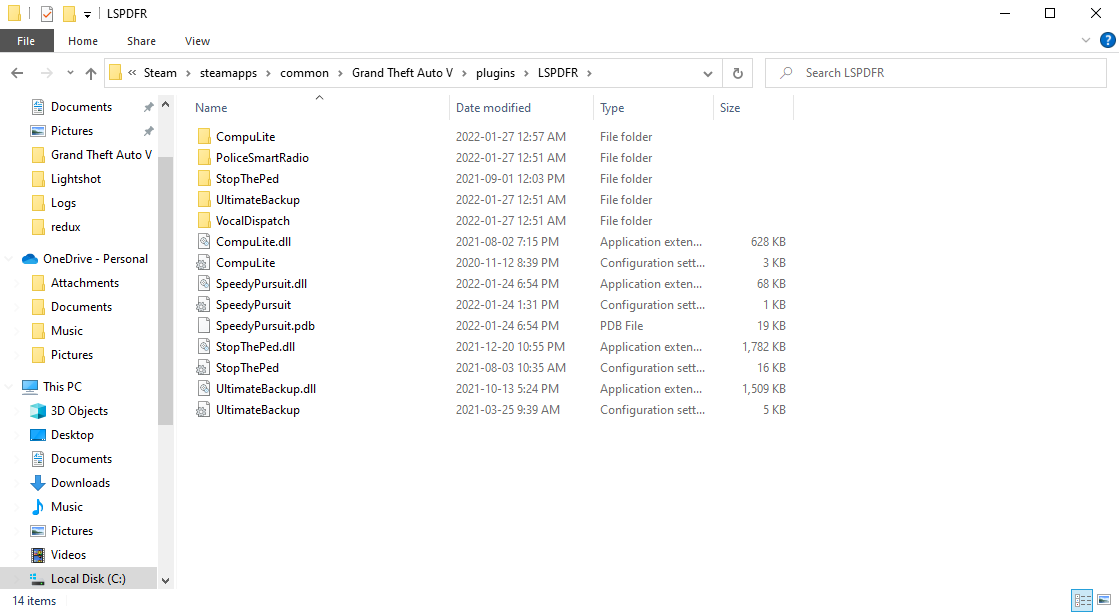Screen dimensions: 1119x612
Task: Open recent locations dropdown arrow
Action: [70, 73]
